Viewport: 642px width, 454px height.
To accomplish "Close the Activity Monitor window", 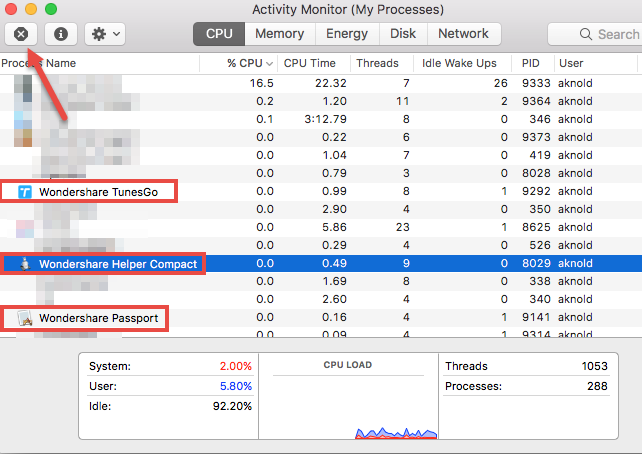I will point(11,9).
